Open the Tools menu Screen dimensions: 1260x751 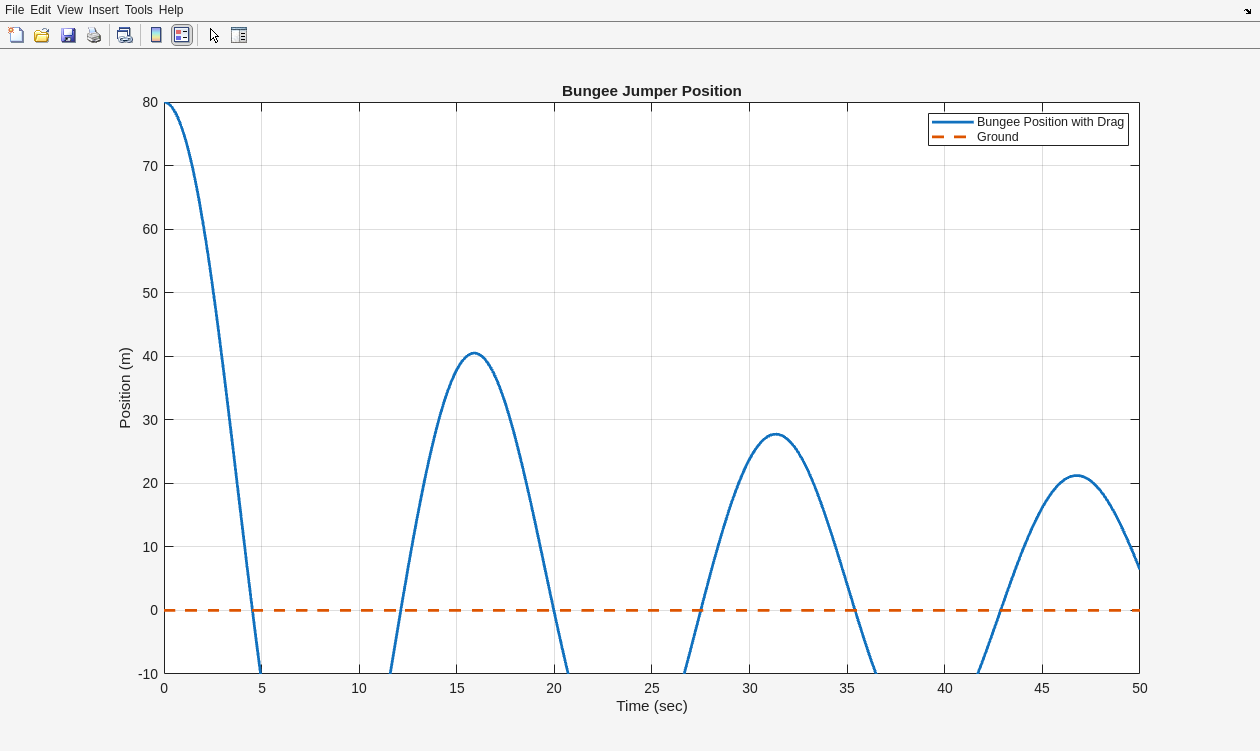click(x=138, y=10)
